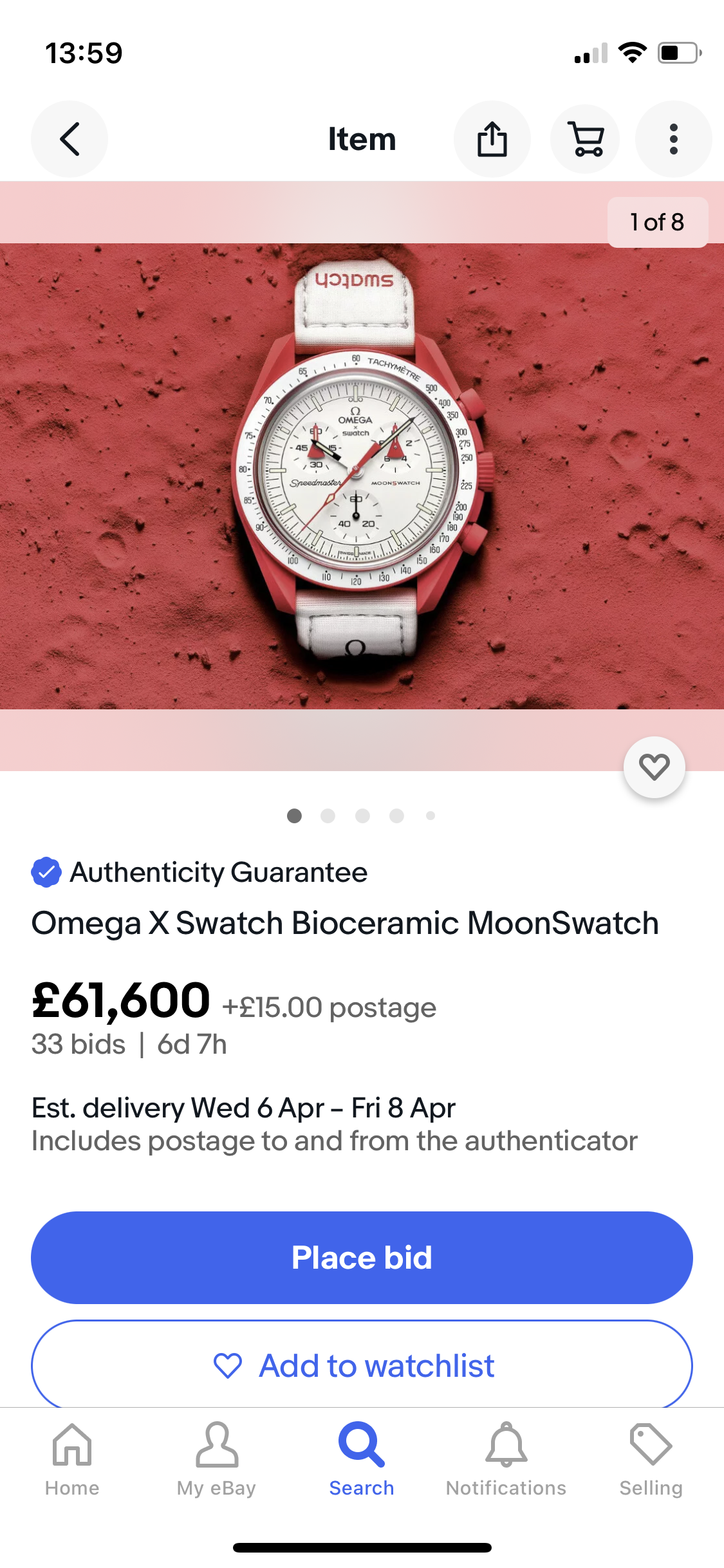
Task: Switch to the My eBay tab
Action: [x=216, y=1460]
